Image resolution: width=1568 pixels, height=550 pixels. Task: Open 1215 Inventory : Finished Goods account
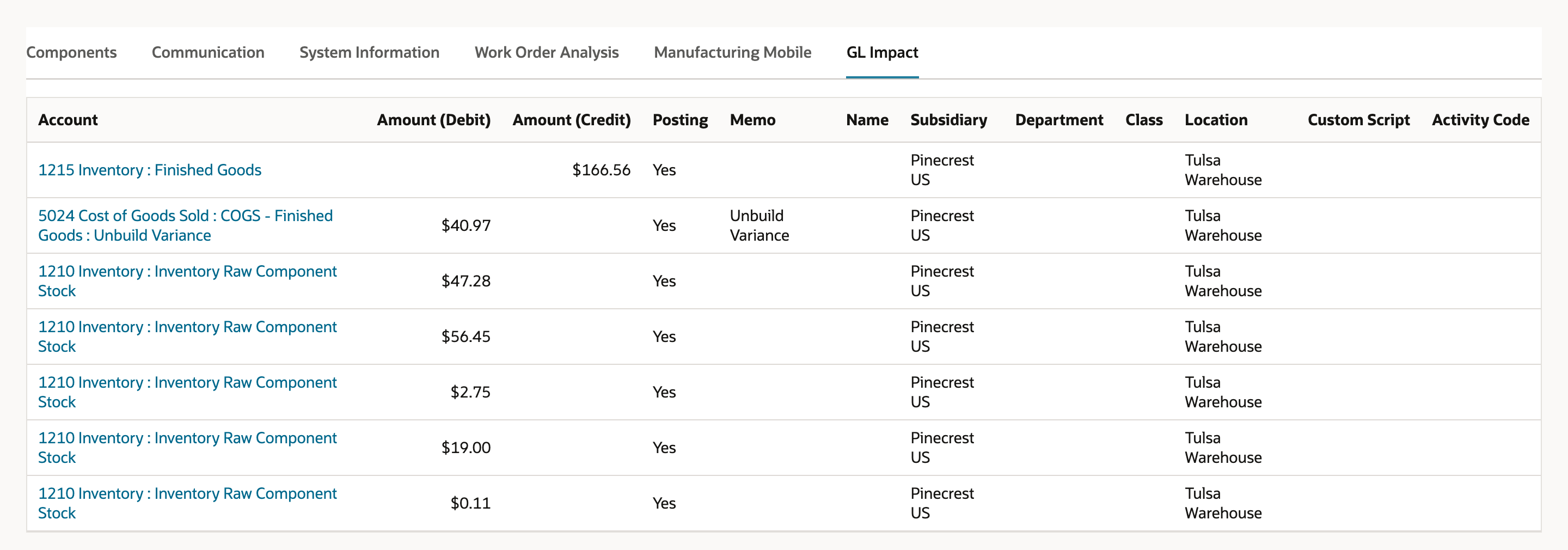(150, 170)
